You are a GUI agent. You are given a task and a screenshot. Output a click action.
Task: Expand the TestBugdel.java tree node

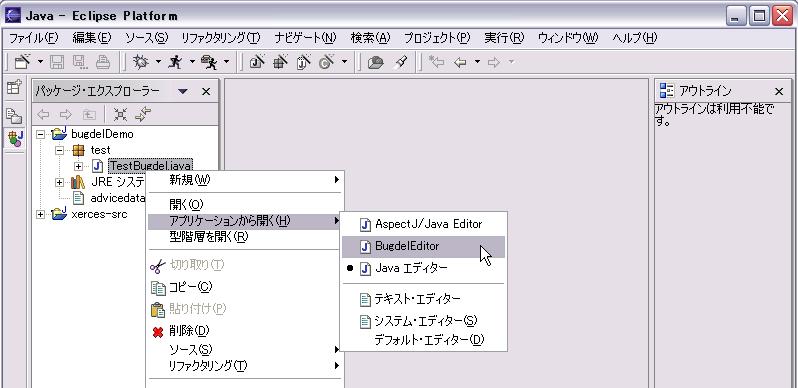(x=78, y=166)
